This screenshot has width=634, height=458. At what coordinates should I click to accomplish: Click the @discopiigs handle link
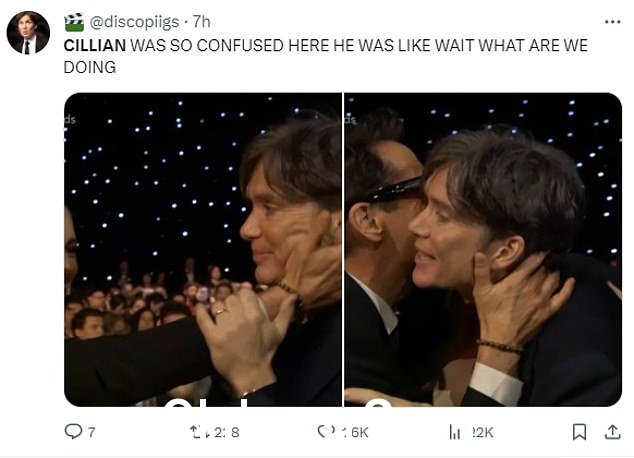134,22
